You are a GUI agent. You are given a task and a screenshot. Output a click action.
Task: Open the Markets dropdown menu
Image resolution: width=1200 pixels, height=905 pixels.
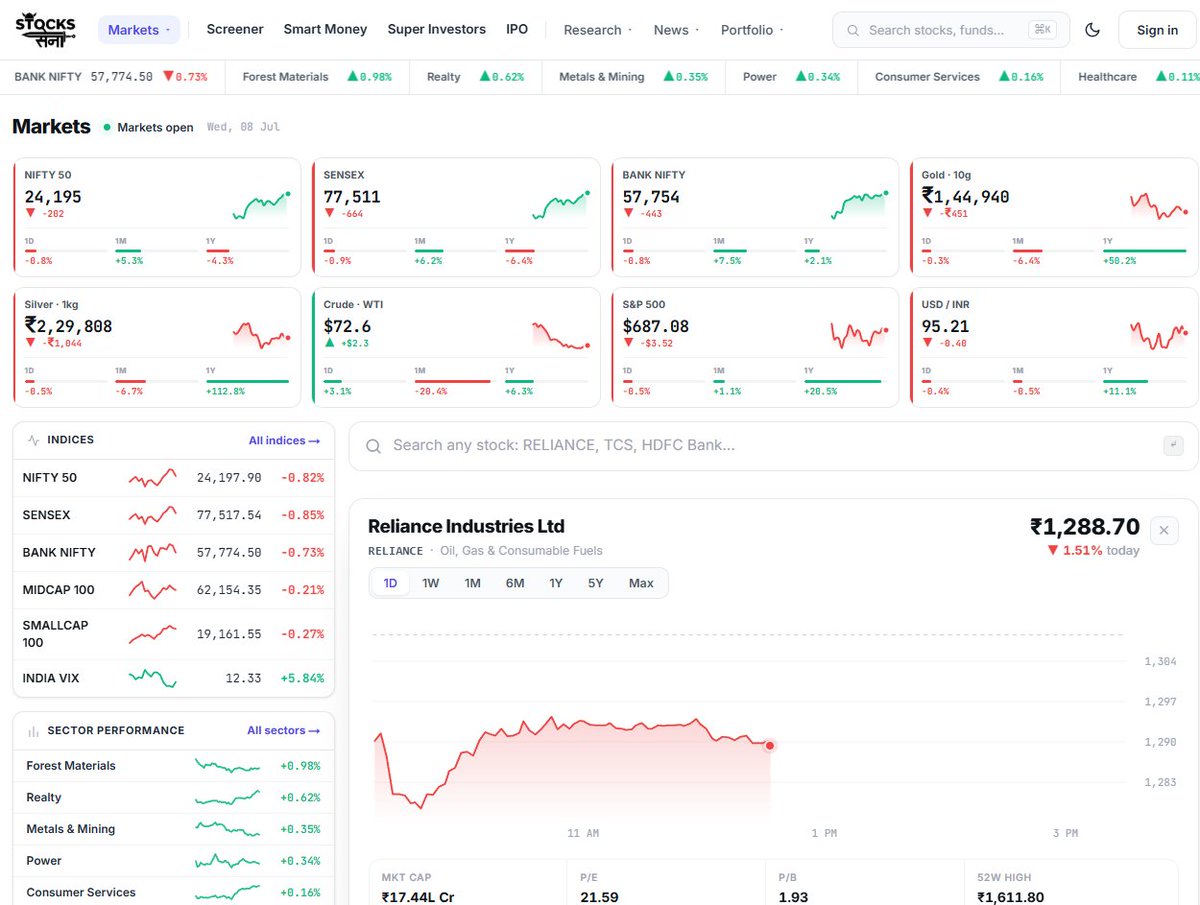point(139,30)
